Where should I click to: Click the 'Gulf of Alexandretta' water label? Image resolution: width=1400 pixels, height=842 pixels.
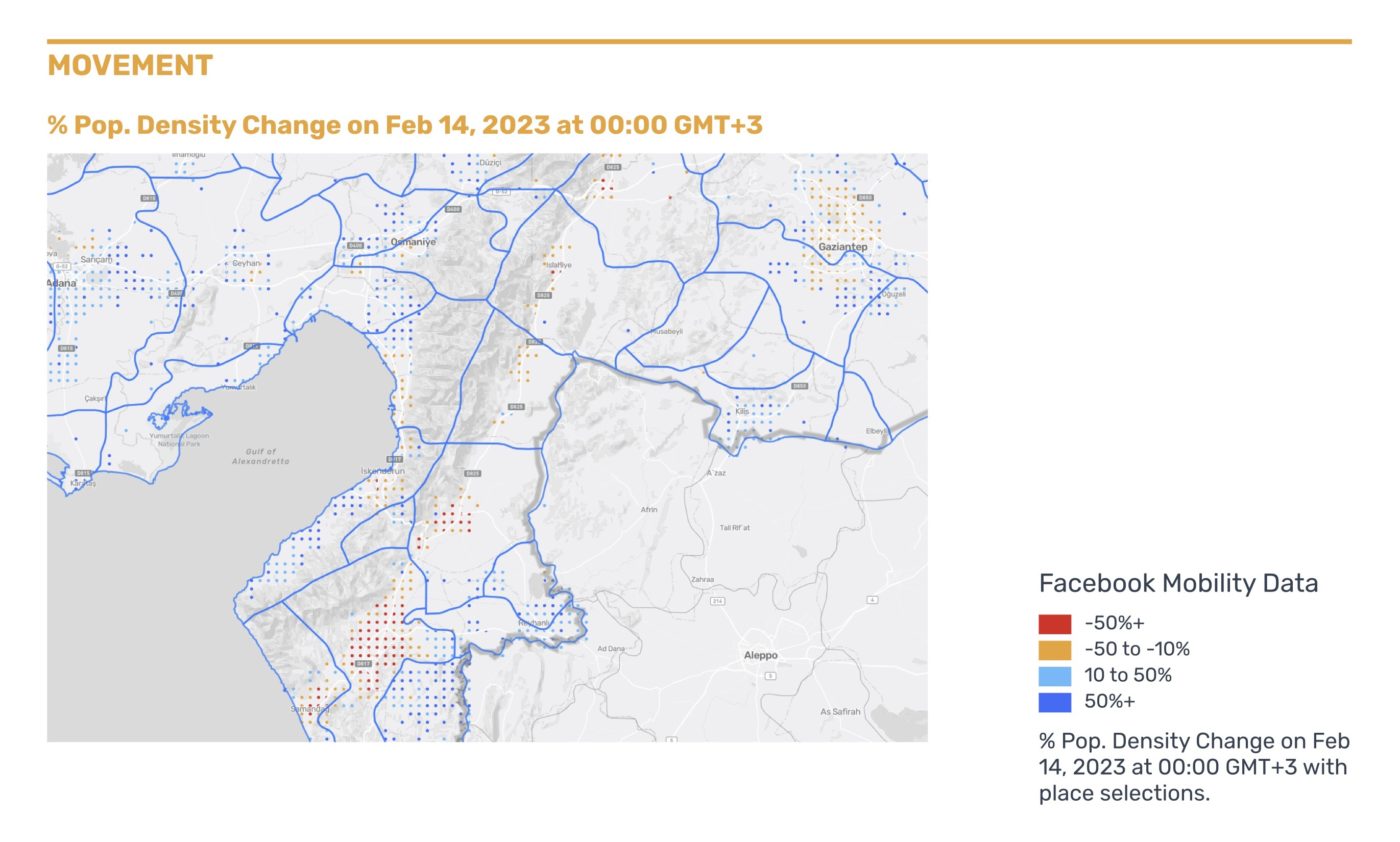[260, 457]
